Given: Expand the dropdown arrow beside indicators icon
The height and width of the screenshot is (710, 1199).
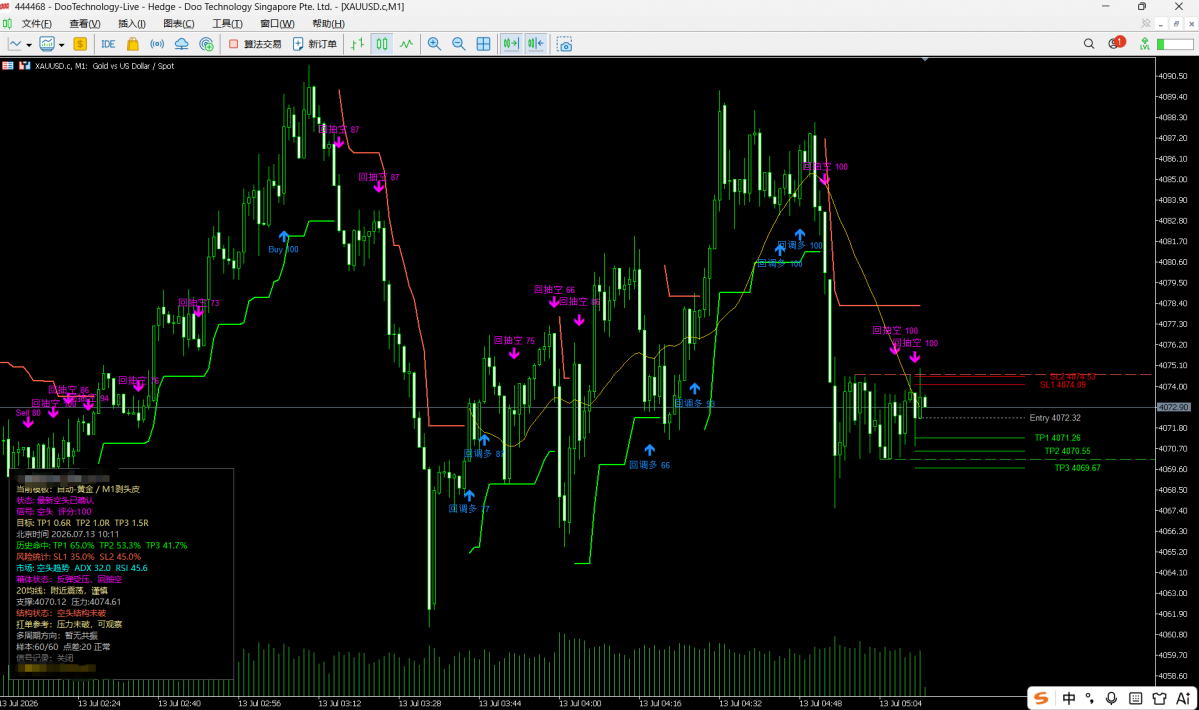Looking at the screenshot, I should tap(62, 45).
